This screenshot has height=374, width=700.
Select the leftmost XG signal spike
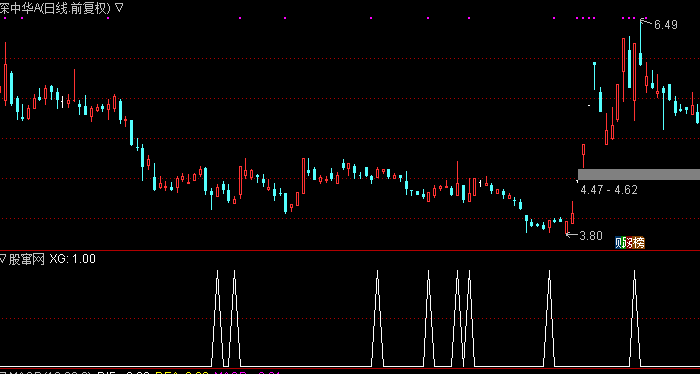click(x=217, y=318)
